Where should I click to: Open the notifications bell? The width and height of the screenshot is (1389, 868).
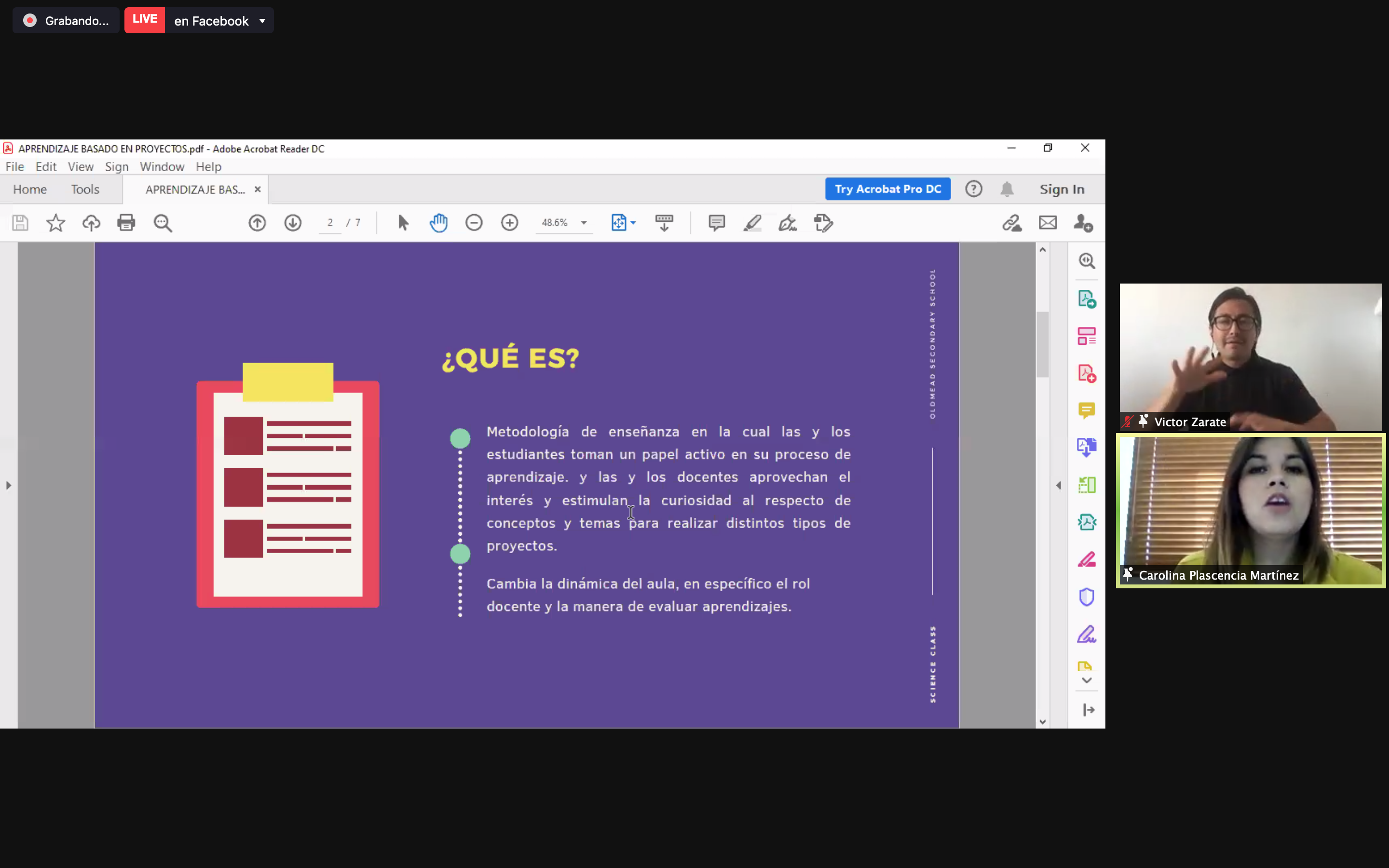coord(1007,189)
